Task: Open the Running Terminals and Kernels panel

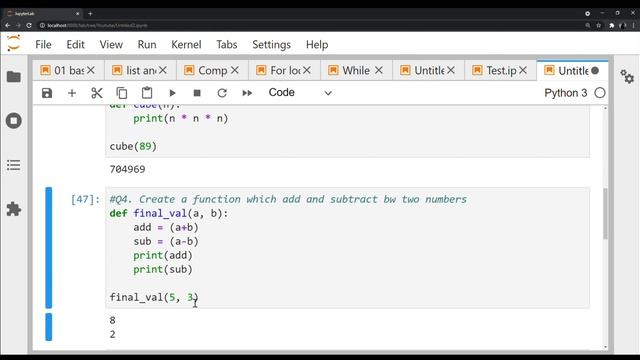Action: tap(14, 121)
